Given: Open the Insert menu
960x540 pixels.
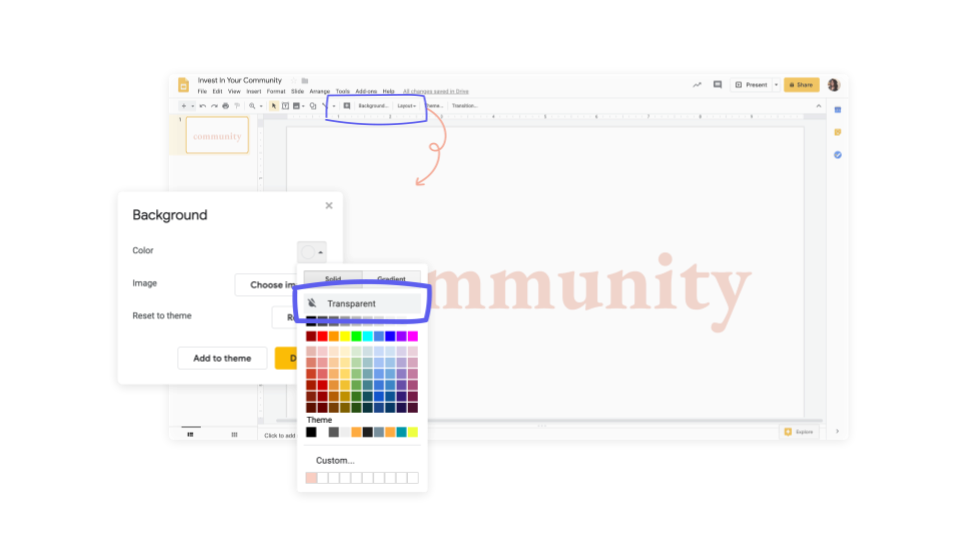Looking at the screenshot, I should coord(253,91).
